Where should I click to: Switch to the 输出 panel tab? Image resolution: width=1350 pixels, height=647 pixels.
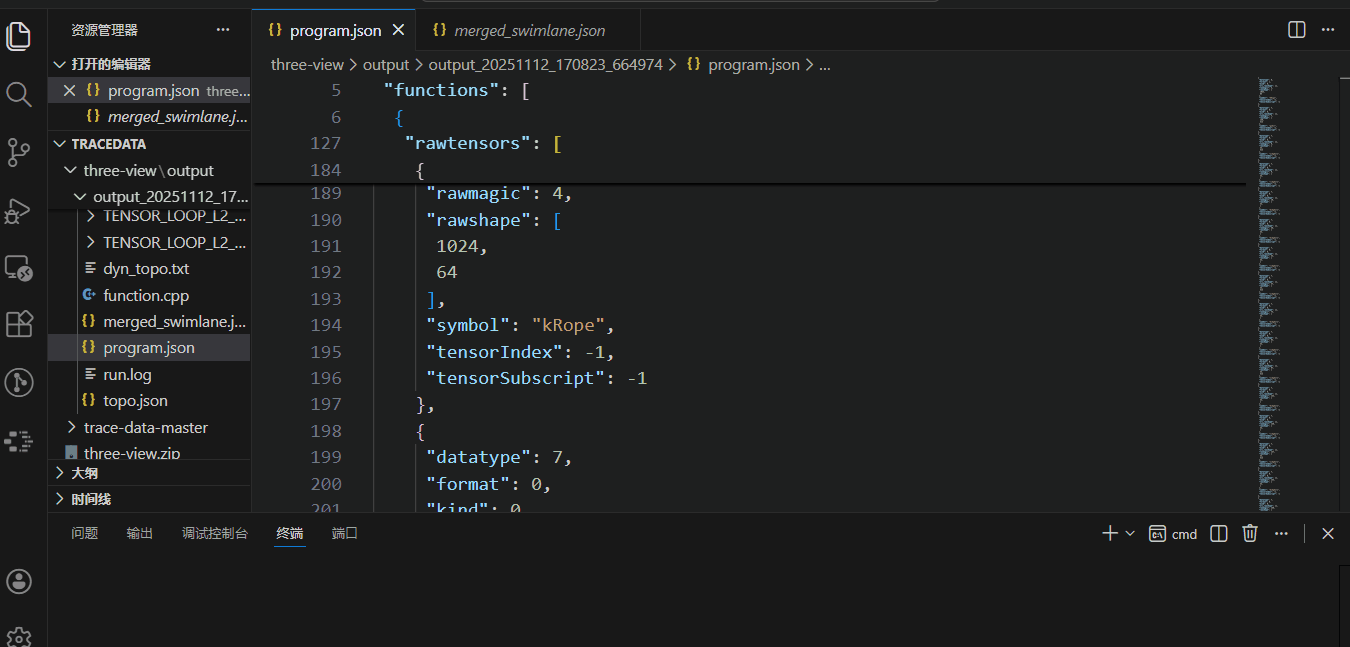pyautogui.click(x=140, y=534)
